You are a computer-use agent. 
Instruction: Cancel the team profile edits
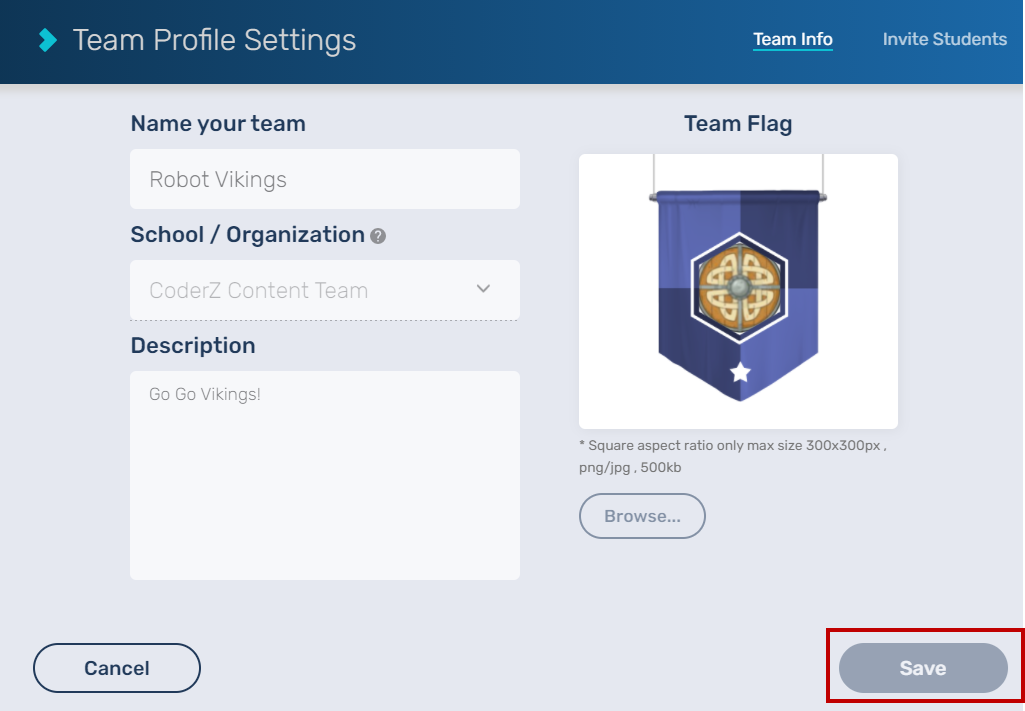116,667
